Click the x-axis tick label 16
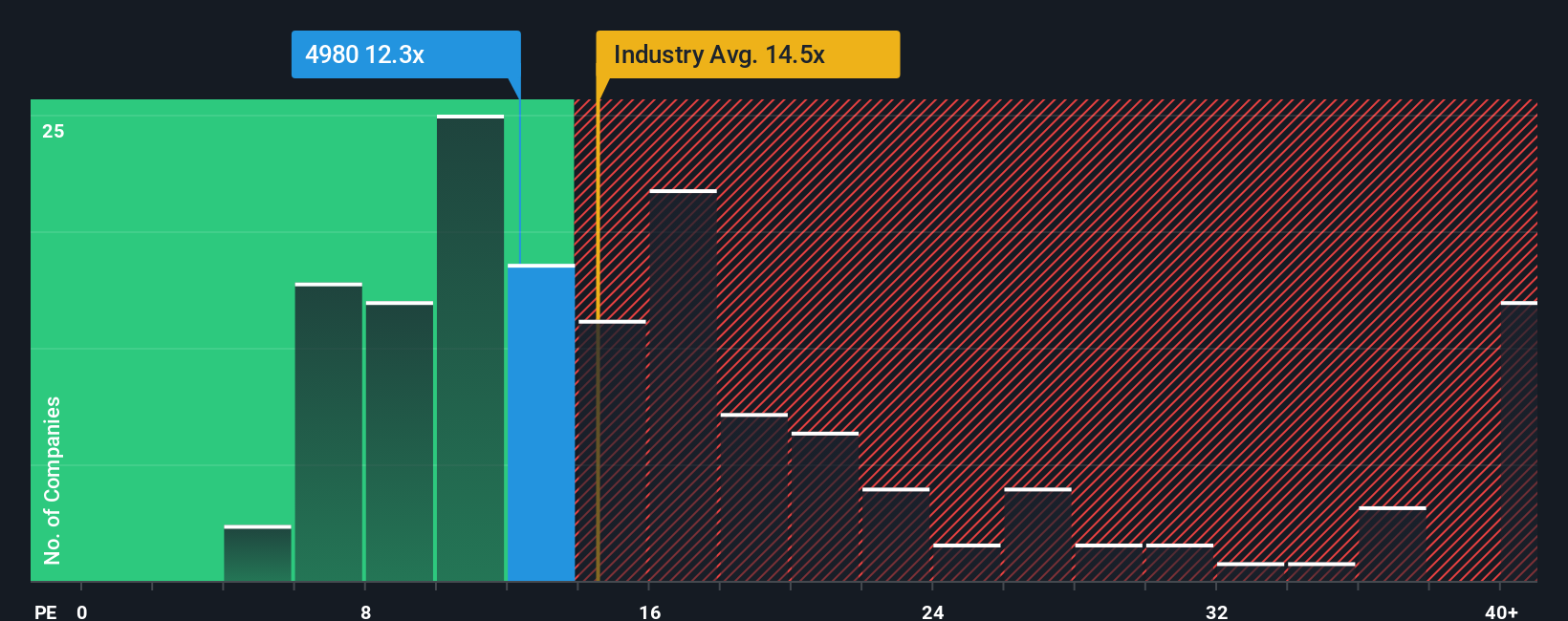This screenshot has height=621, width=1568. [650, 611]
